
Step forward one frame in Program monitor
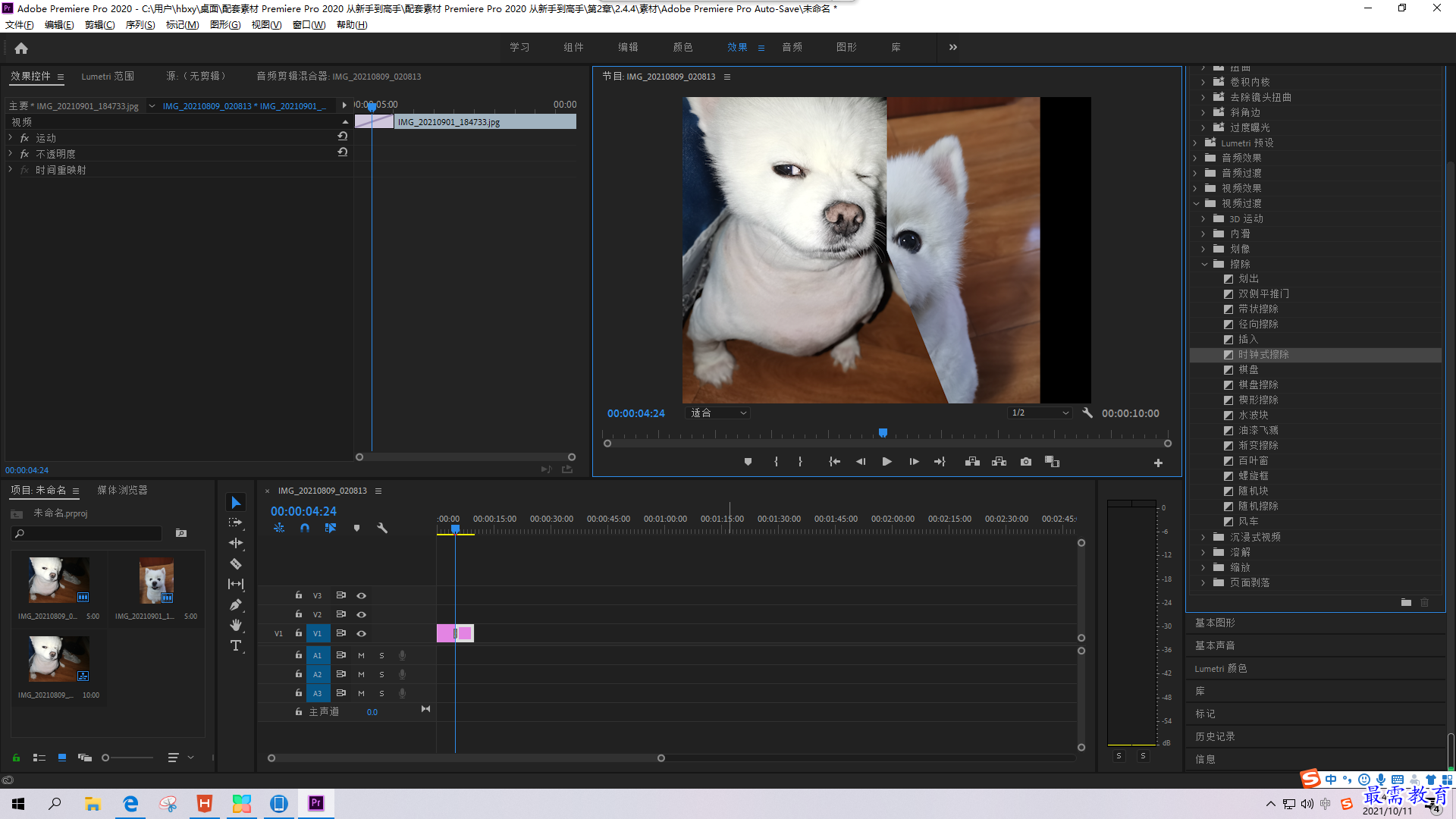pos(914,462)
